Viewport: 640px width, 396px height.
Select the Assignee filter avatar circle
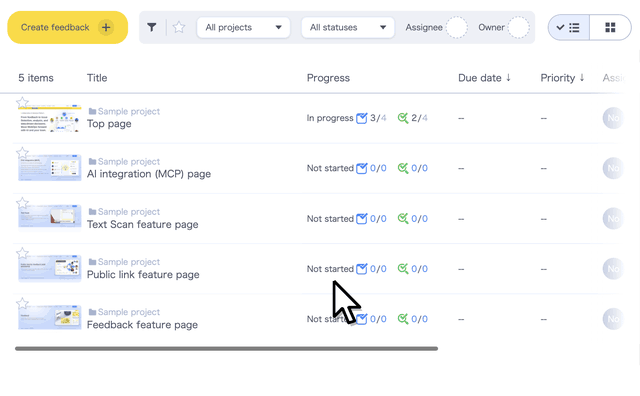coord(456,27)
